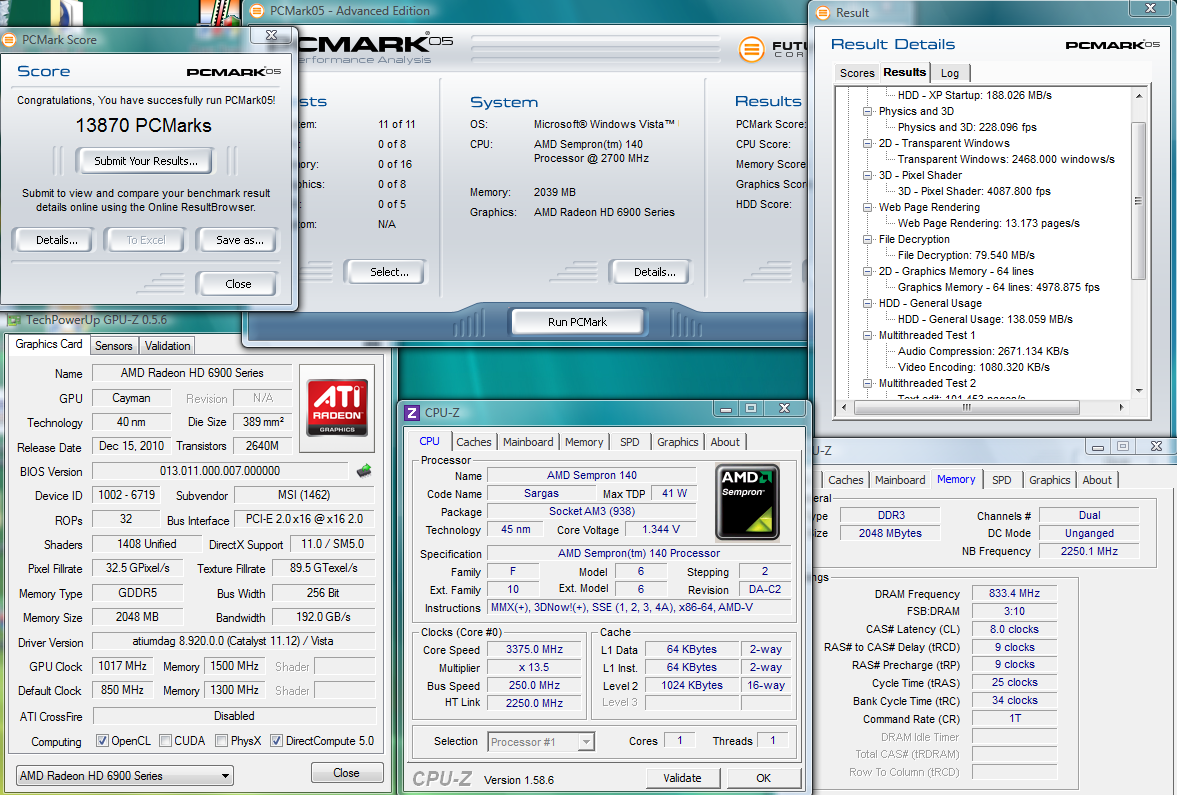Collapse the Multithreaded Test 2 node

[867, 384]
